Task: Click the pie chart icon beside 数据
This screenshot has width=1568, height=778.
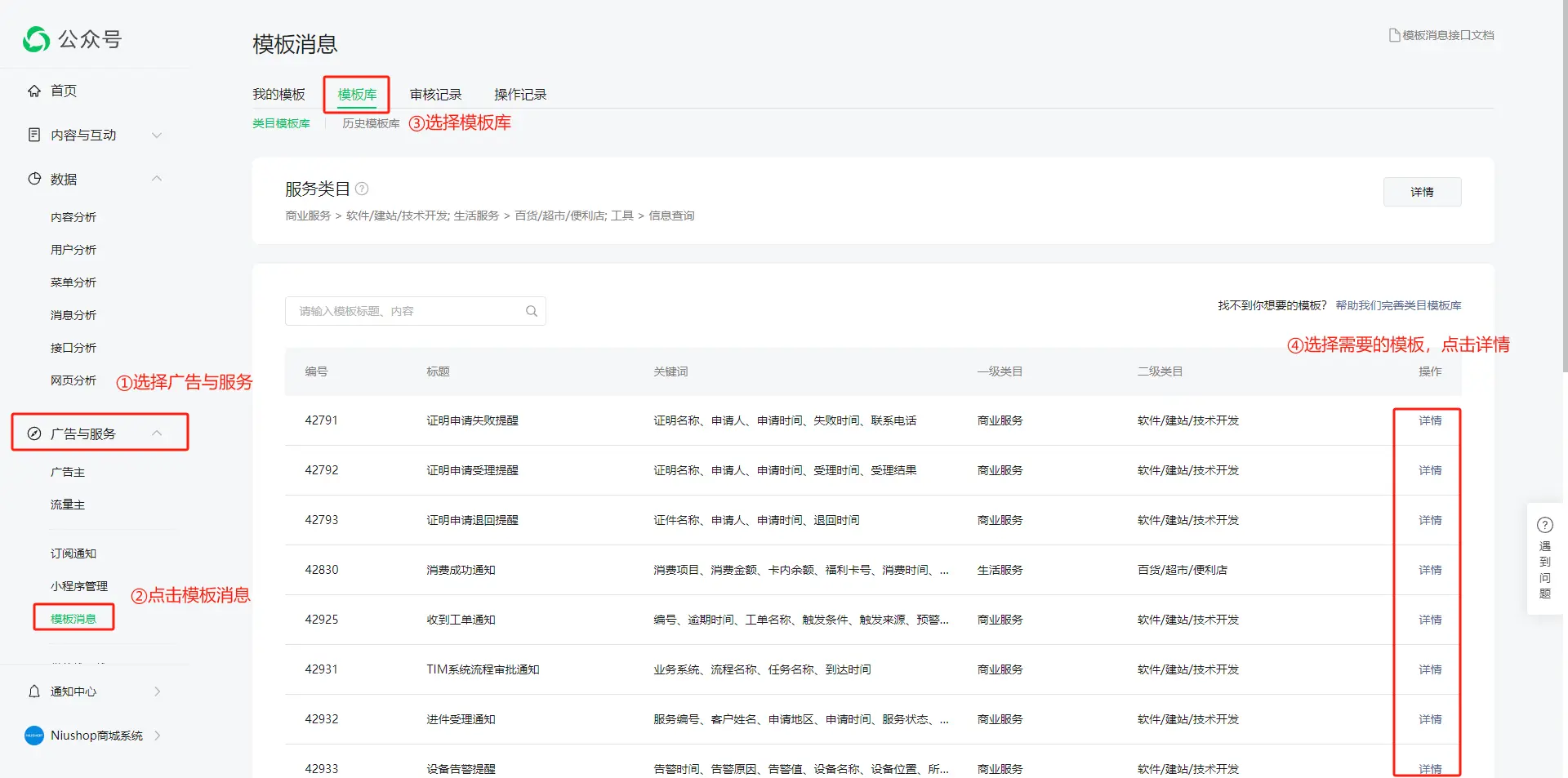Action: pyautogui.click(x=34, y=179)
